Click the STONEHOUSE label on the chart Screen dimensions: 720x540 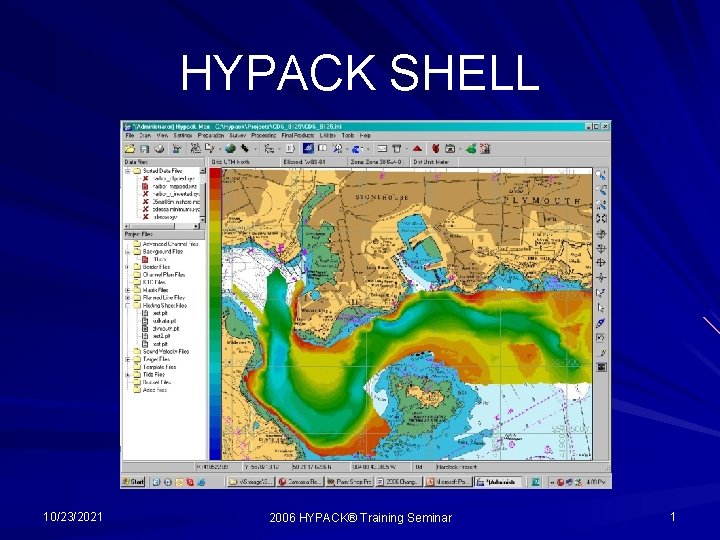tap(382, 197)
